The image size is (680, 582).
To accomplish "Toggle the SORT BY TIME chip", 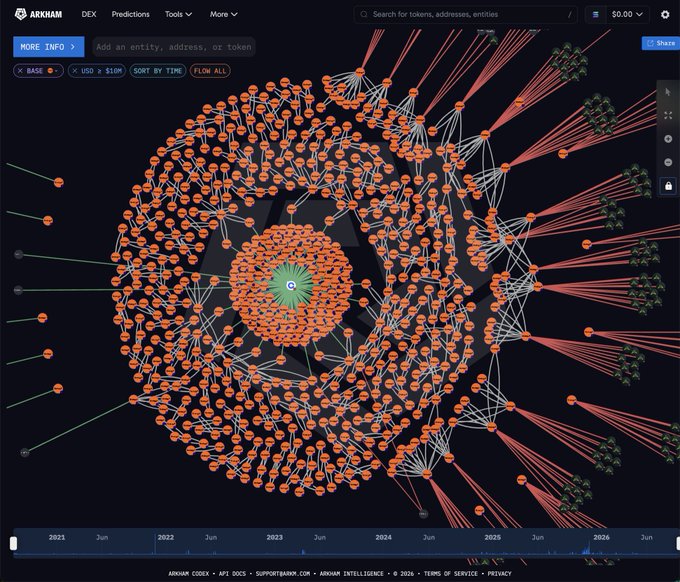I will coord(157,71).
